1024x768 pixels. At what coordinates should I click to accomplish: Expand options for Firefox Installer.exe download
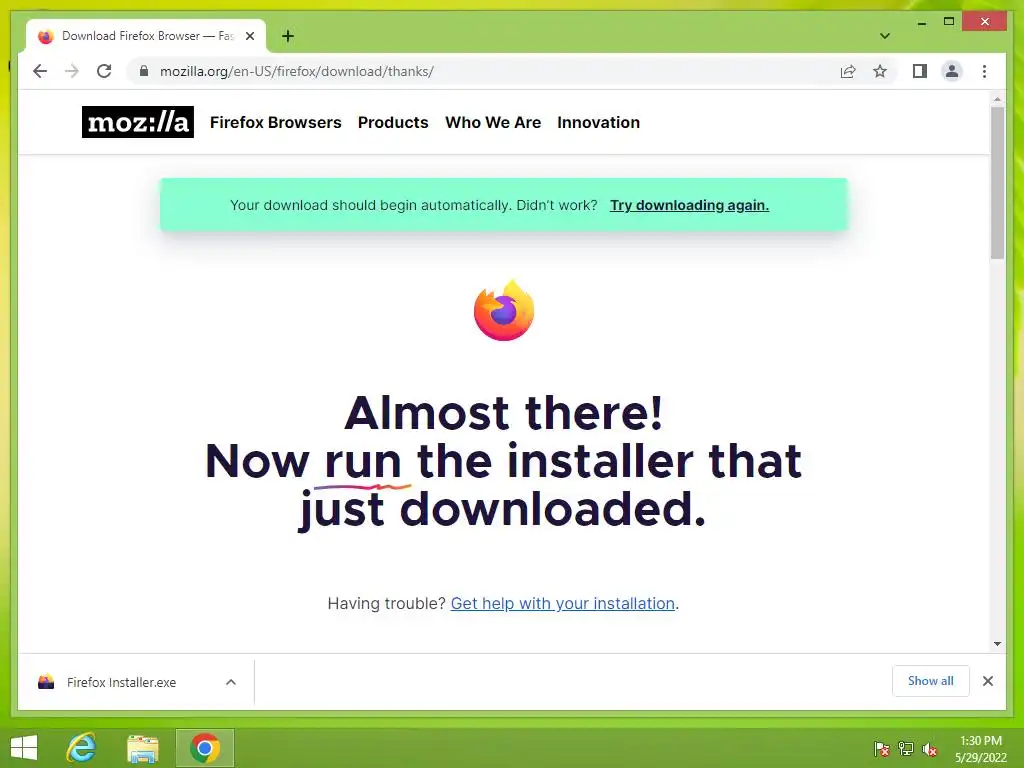pyautogui.click(x=231, y=682)
